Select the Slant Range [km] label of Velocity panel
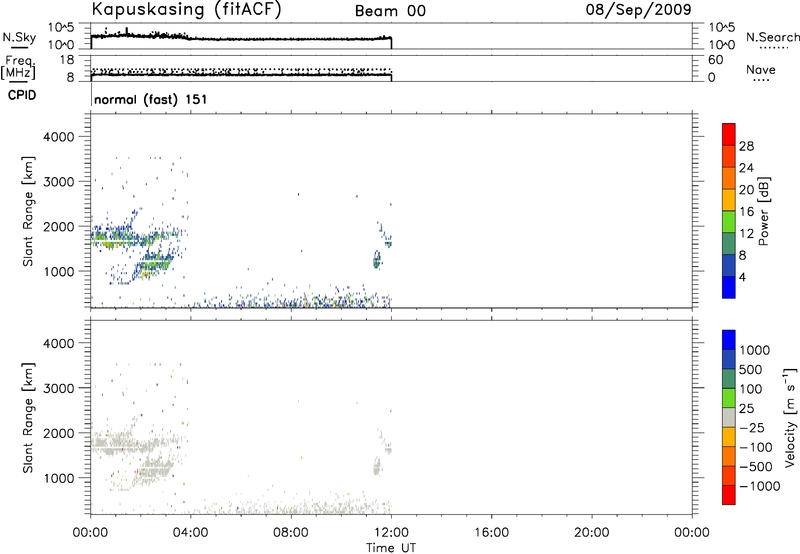The image size is (800, 554). click(28, 417)
